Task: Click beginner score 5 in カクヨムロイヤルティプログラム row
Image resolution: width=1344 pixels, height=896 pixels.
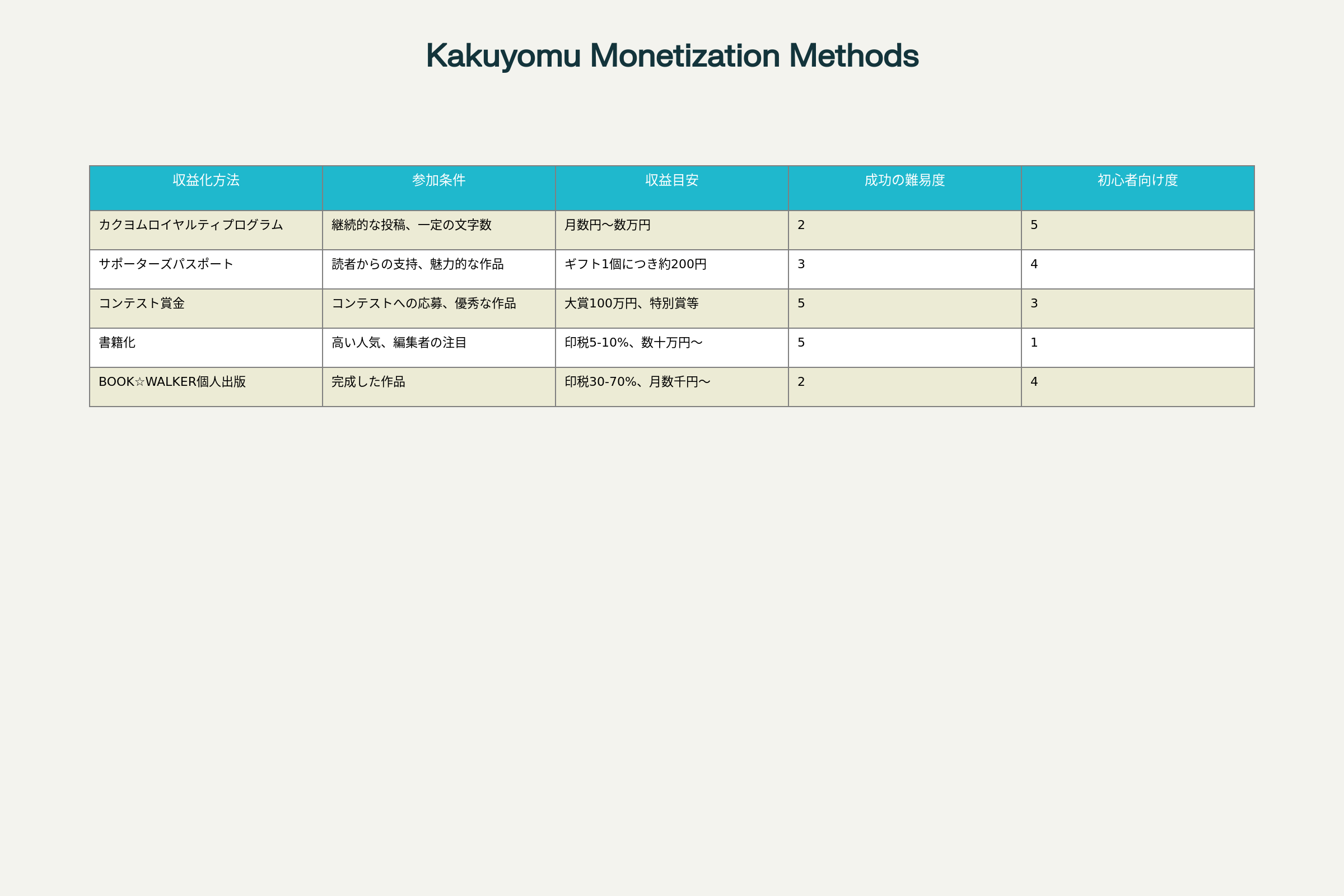Action: (1138, 230)
